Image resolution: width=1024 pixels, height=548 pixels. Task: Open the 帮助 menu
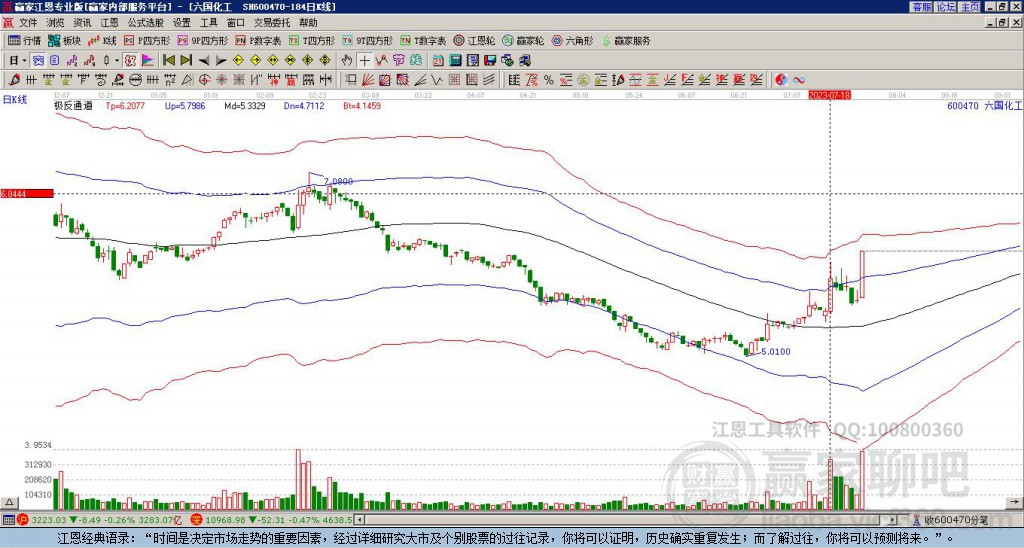pos(308,23)
